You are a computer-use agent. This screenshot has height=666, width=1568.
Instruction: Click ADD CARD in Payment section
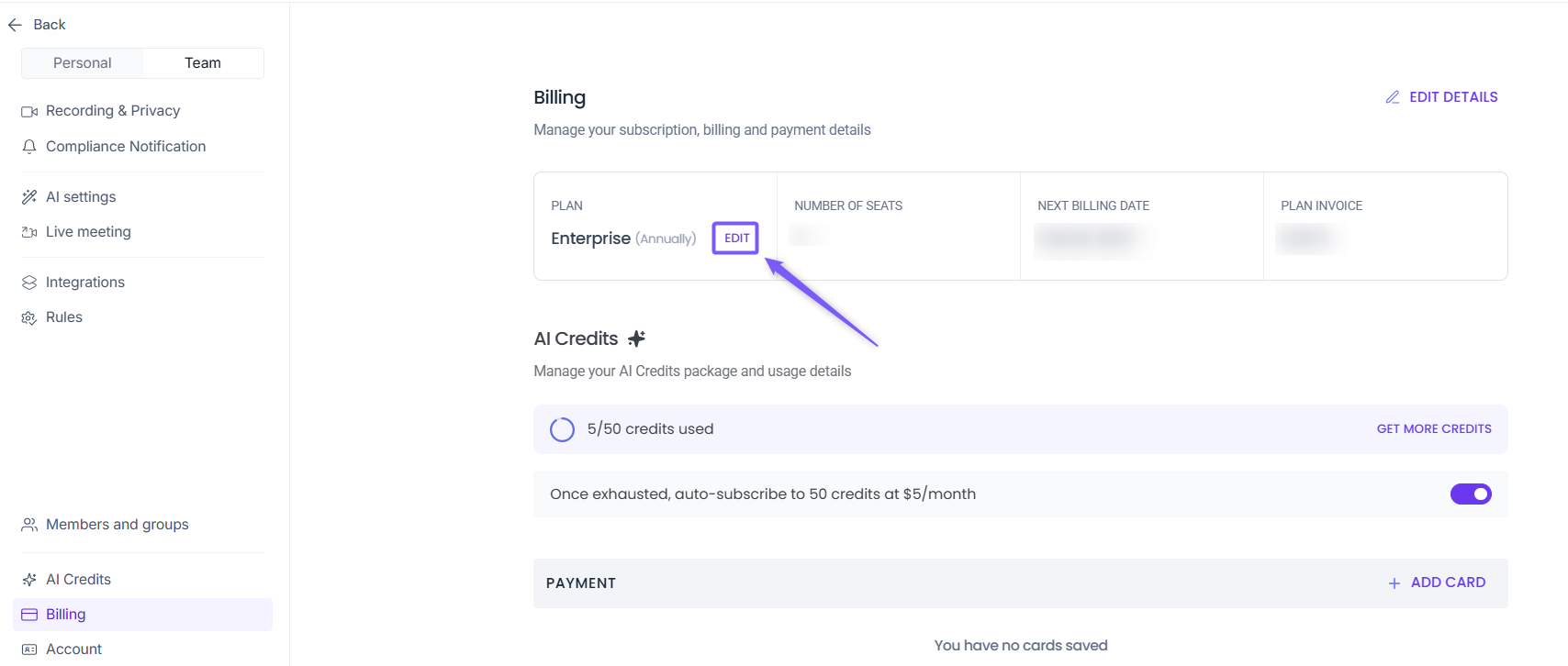click(x=1438, y=583)
